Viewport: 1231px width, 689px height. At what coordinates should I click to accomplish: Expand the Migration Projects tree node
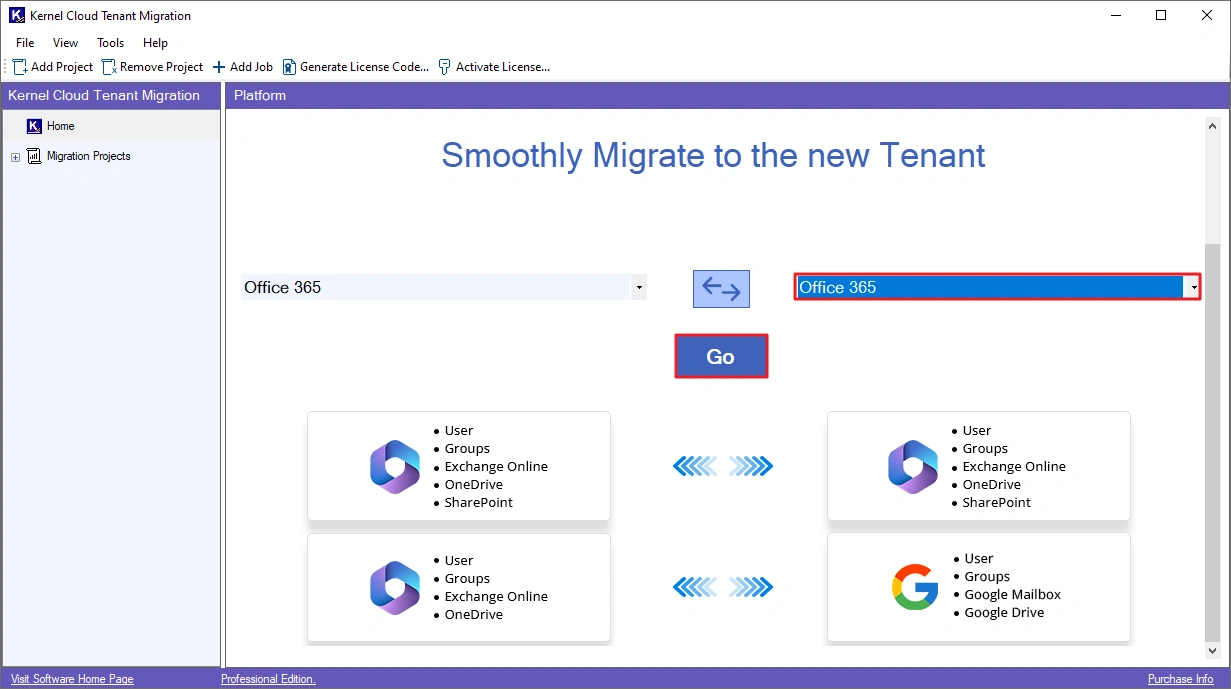tap(15, 157)
